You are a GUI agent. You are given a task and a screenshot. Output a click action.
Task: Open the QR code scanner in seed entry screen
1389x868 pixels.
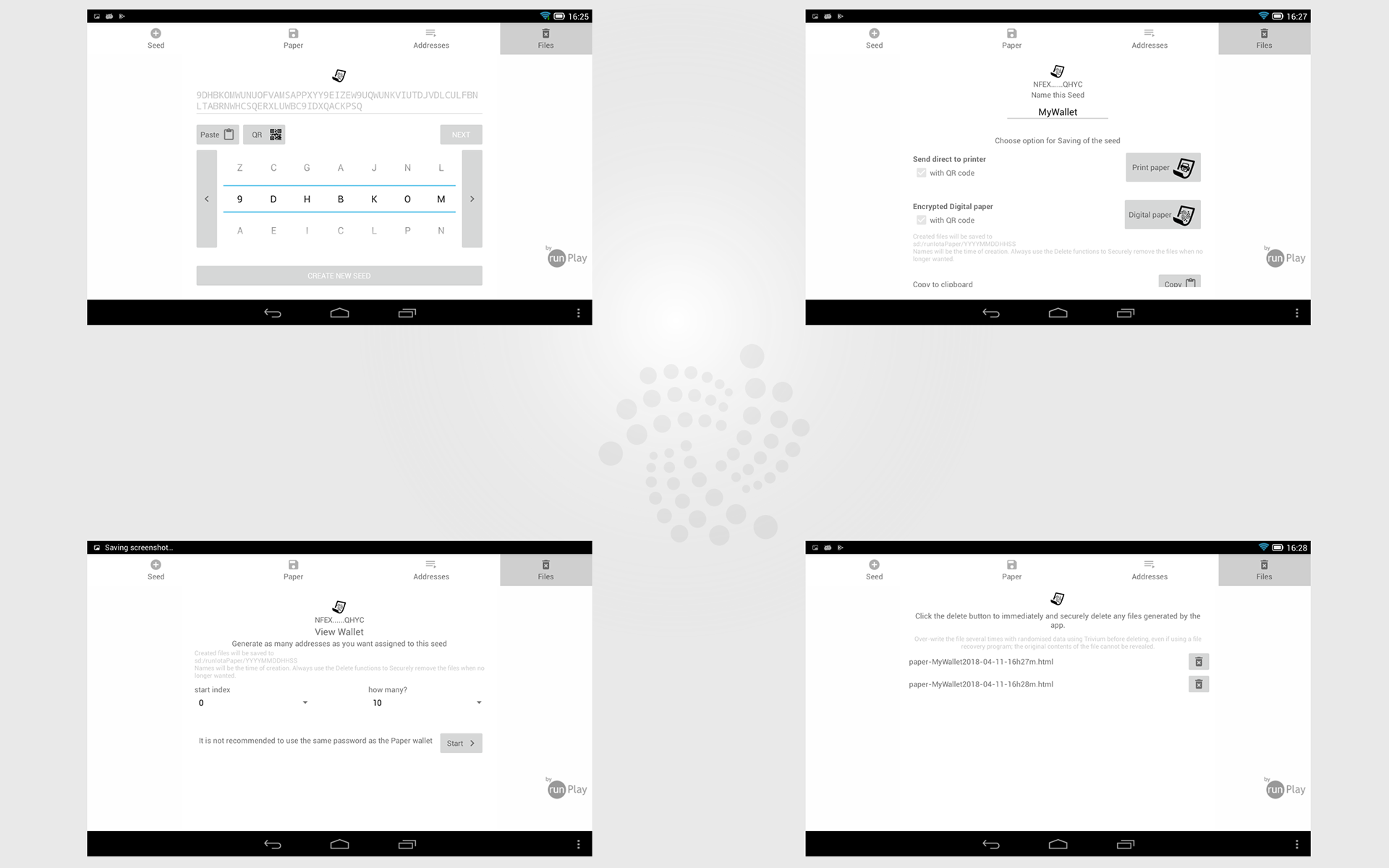[x=264, y=134]
